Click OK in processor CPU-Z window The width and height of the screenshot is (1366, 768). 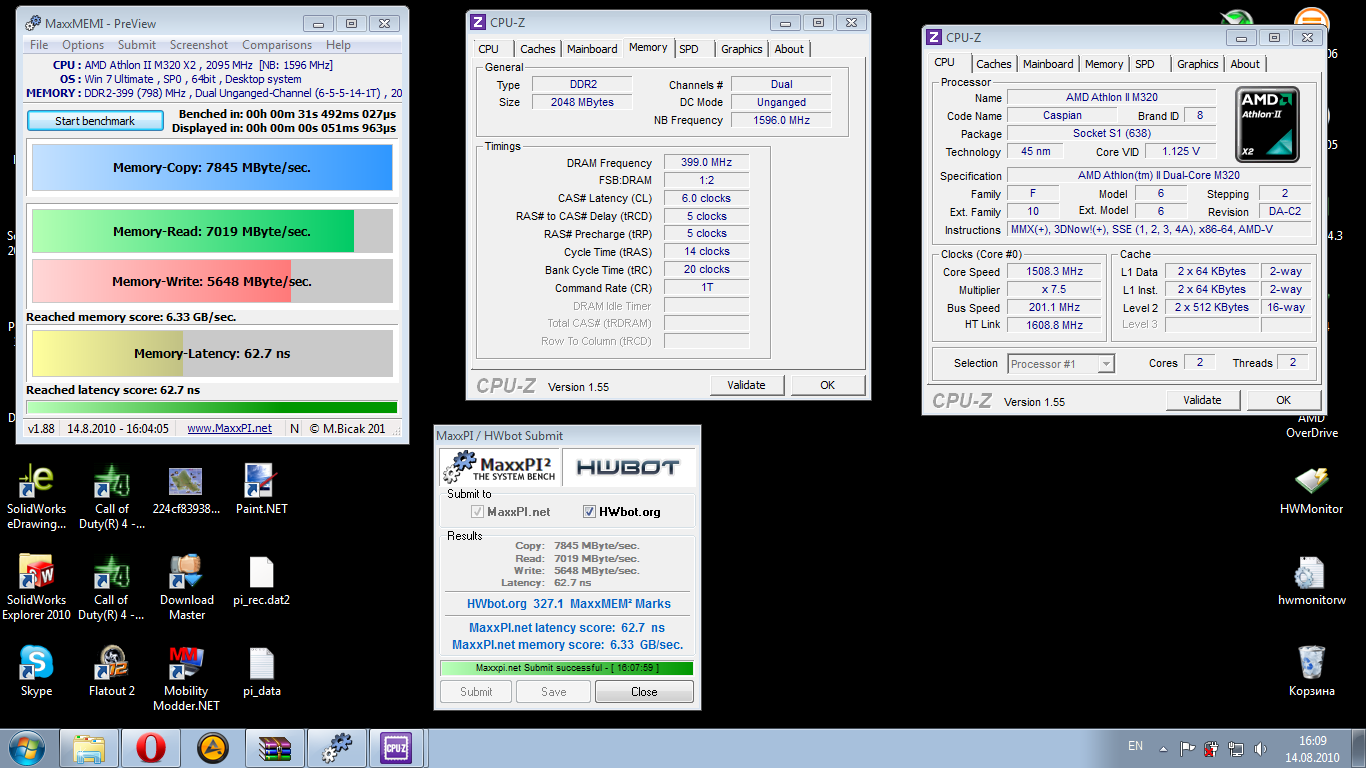point(1283,400)
